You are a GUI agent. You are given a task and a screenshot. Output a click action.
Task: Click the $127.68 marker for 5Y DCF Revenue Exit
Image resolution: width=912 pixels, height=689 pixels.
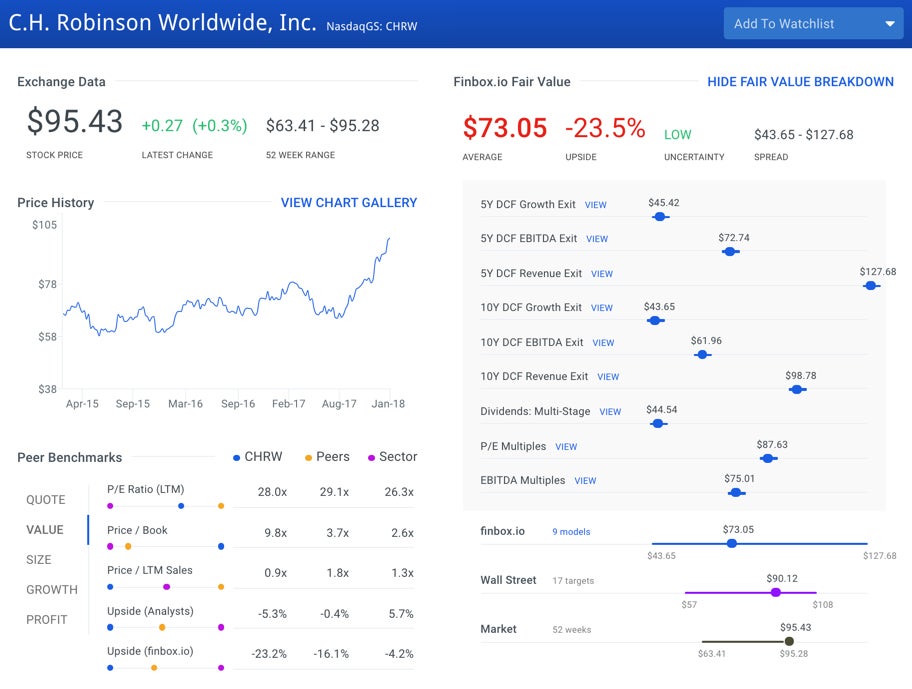(x=871, y=285)
